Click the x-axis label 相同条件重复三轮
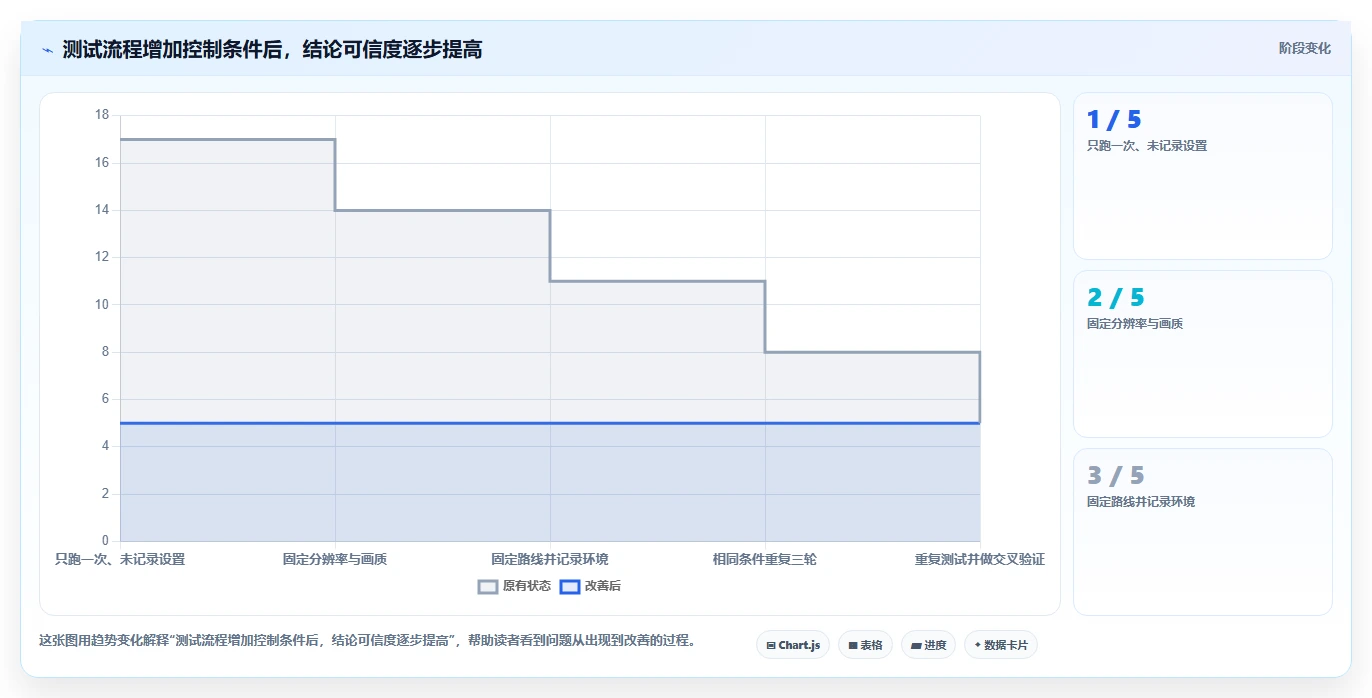Screen dimensions: 1372x698 coord(765,559)
